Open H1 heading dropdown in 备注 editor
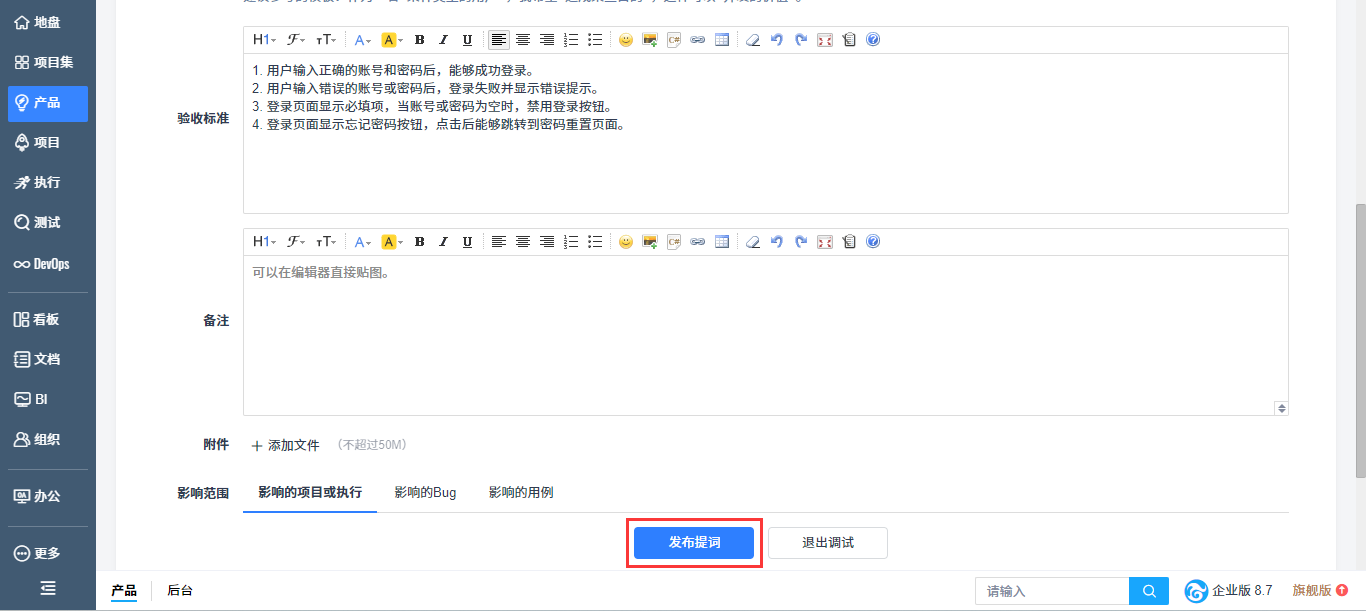This screenshot has width=1366, height=611. coord(264,242)
